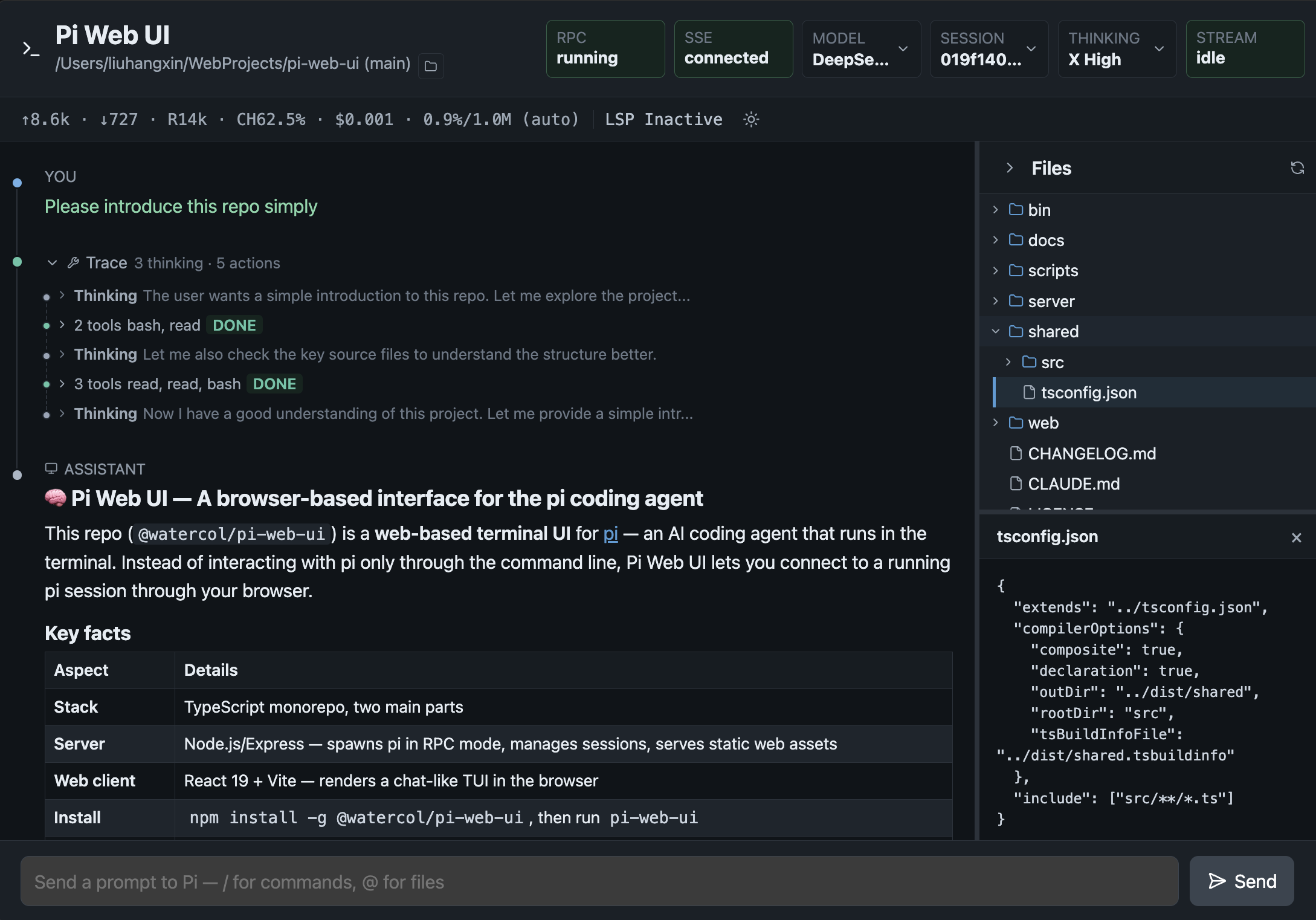Click the STREAM idle status badge
The width and height of the screenshot is (1316, 920).
[x=1245, y=49]
